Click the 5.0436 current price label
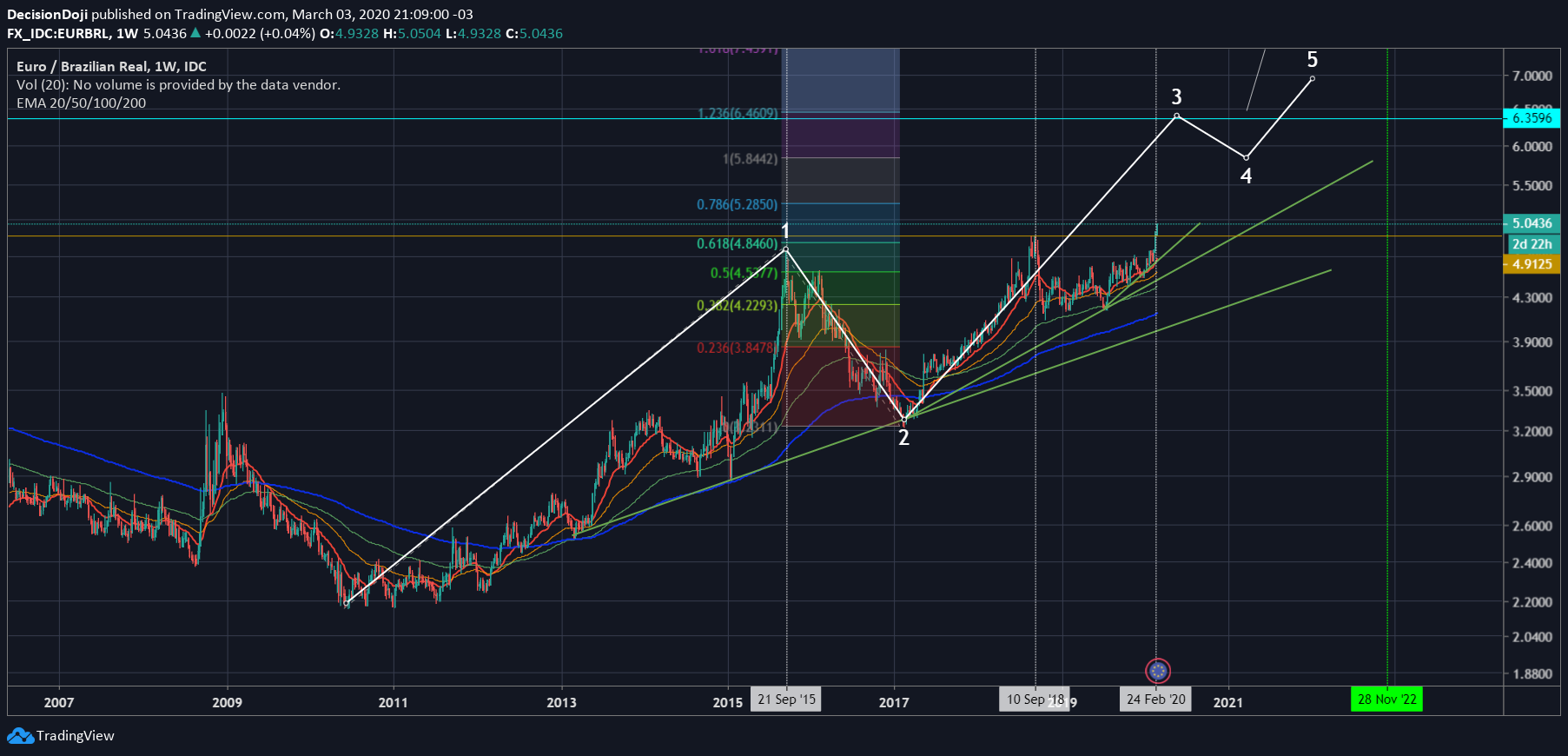Image resolution: width=1568 pixels, height=756 pixels. coord(1532,223)
